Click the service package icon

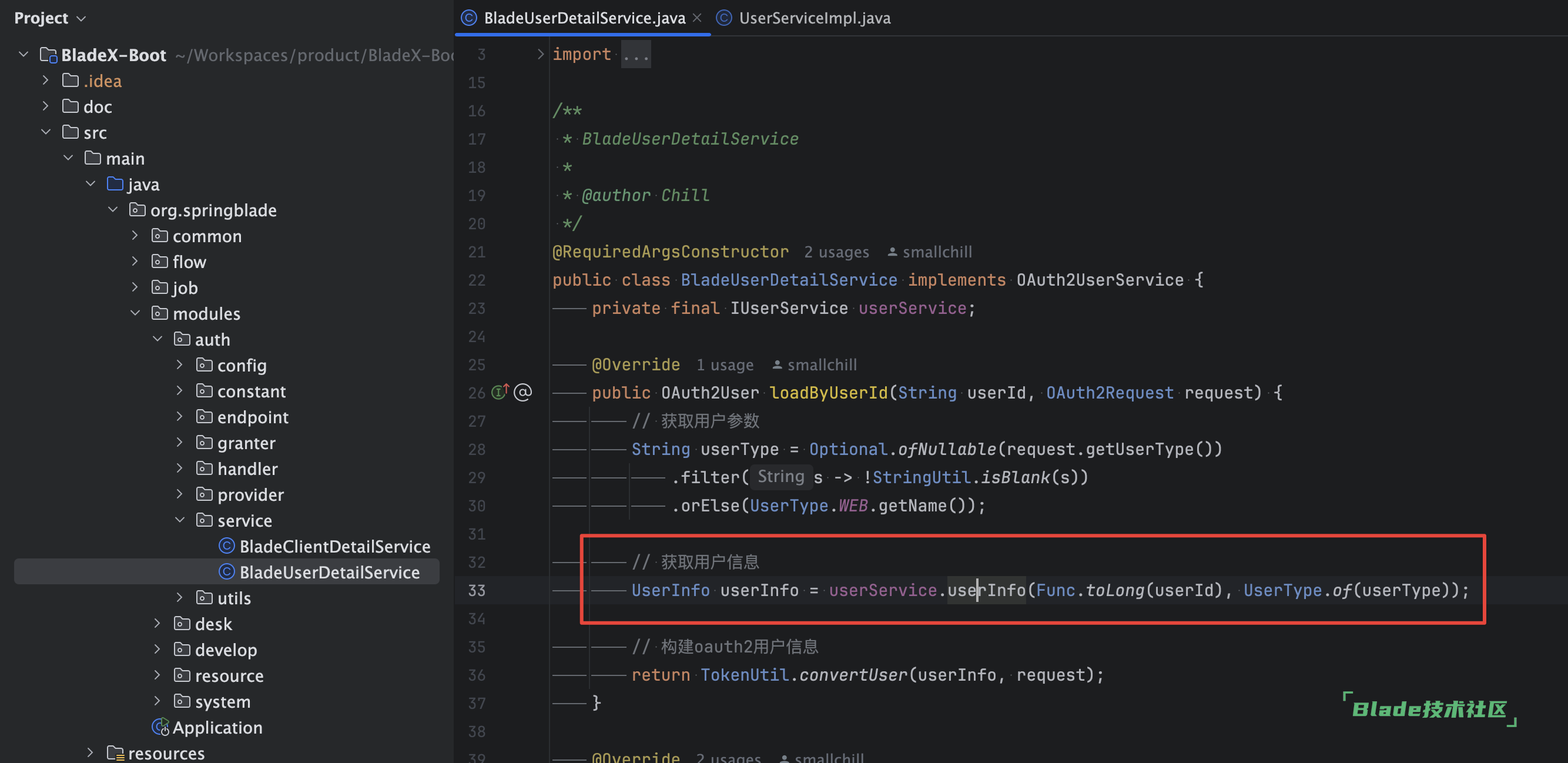pyautogui.click(x=205, y=521)
